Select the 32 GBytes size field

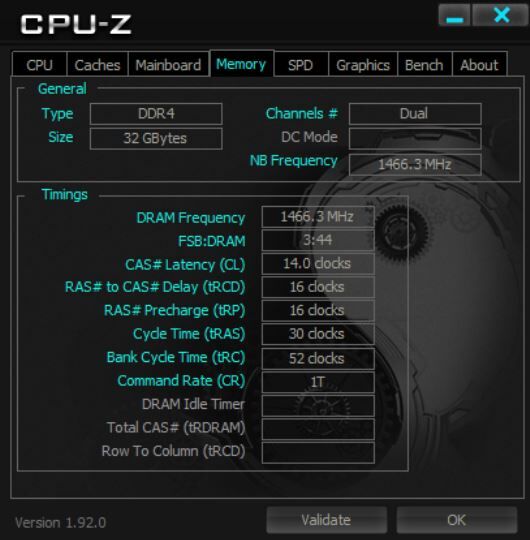(x=156, y=138)
